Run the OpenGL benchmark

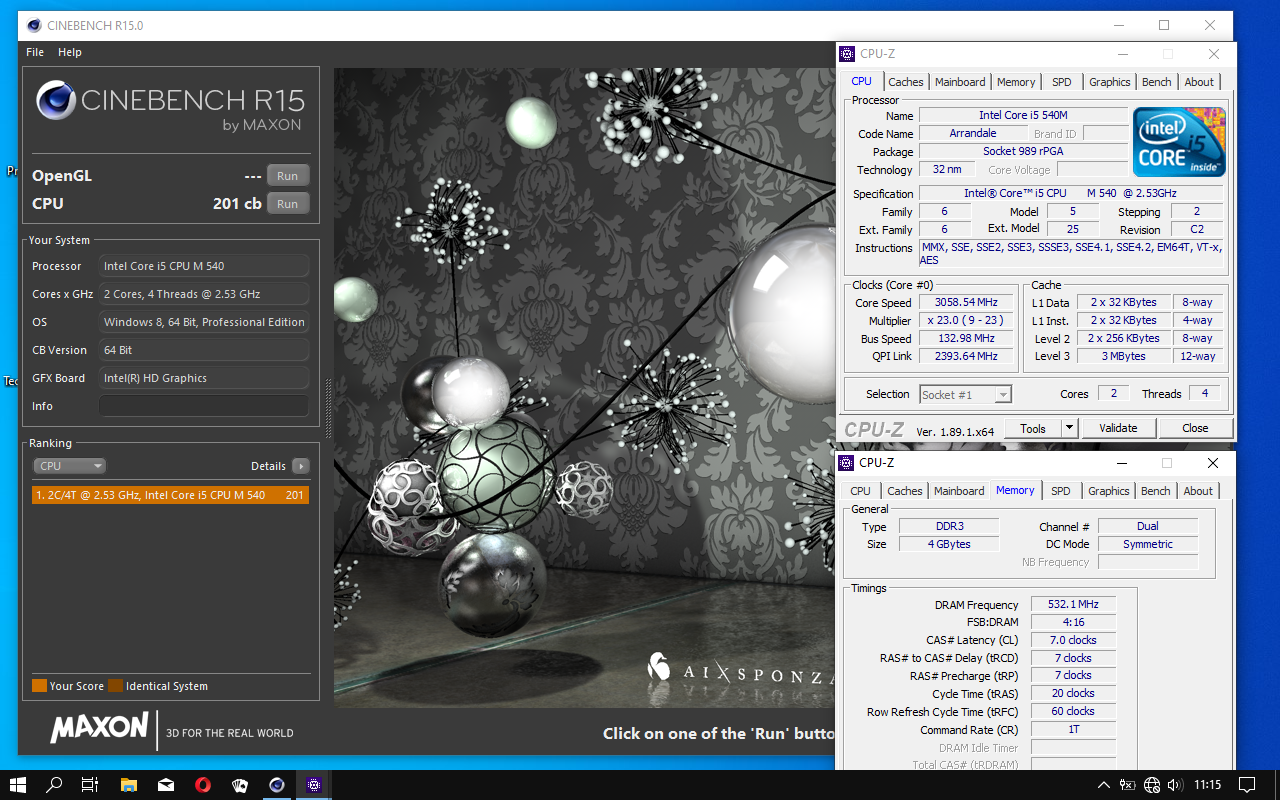287,176
